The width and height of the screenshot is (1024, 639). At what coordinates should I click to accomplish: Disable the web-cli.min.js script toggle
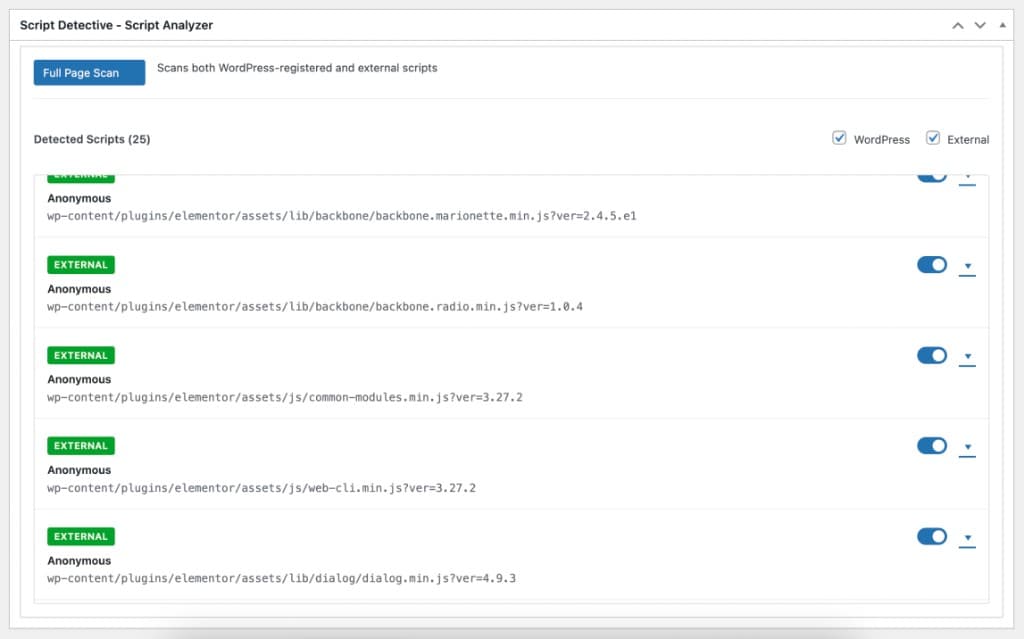[931, 446]
